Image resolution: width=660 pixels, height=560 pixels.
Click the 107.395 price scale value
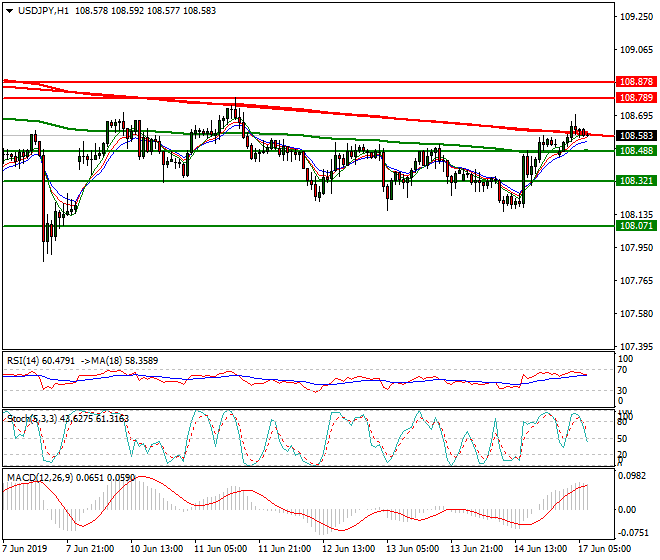(636, 347)
